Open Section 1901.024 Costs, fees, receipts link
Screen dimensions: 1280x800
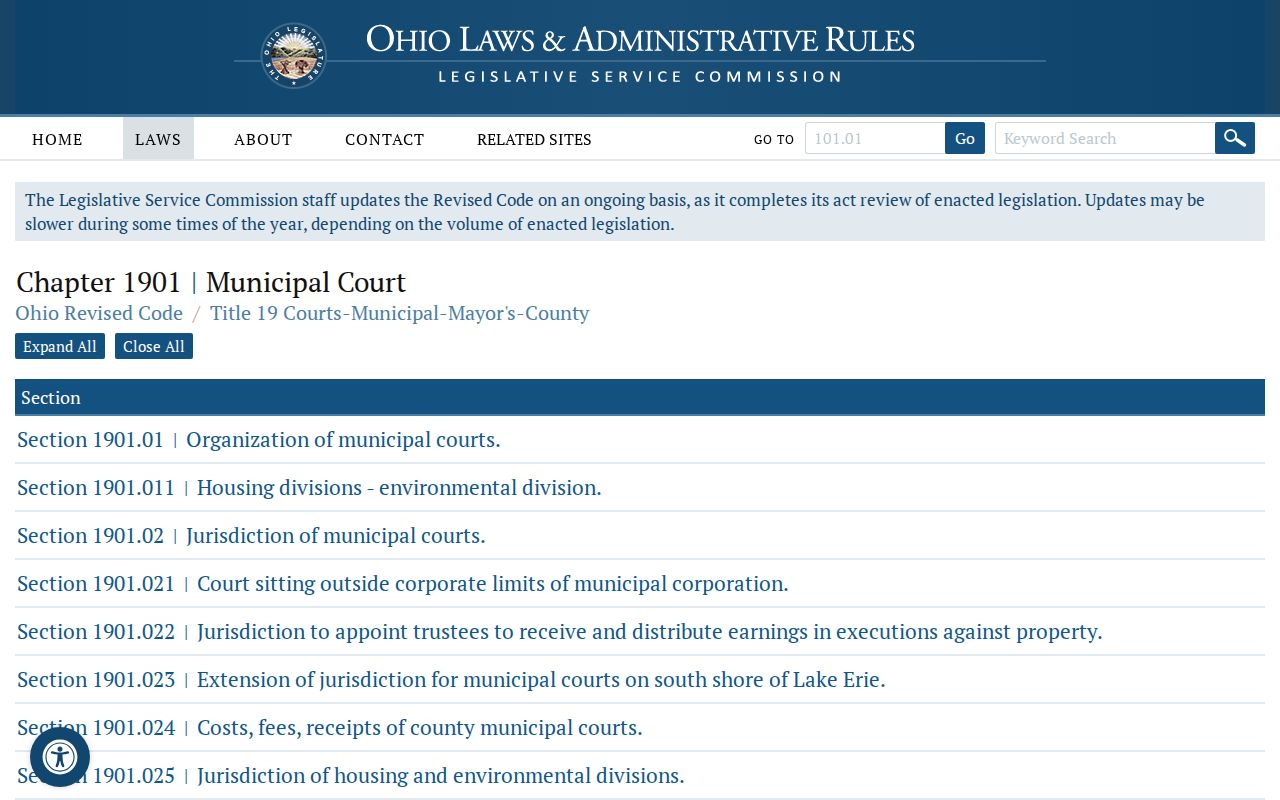(330, 728)
